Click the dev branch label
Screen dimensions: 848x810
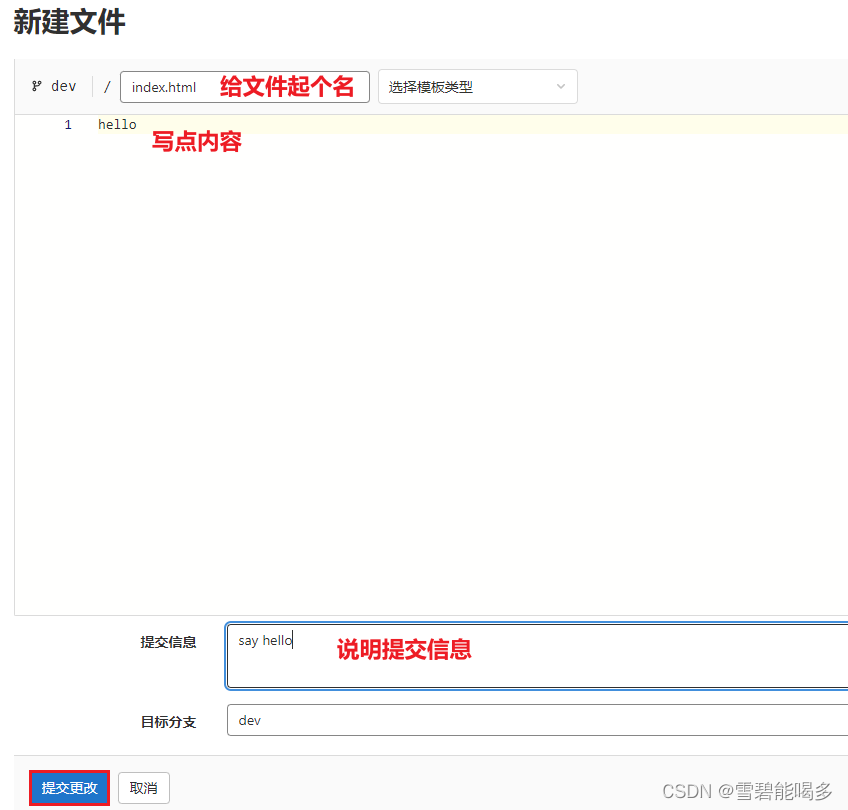[x=64, y=86]
